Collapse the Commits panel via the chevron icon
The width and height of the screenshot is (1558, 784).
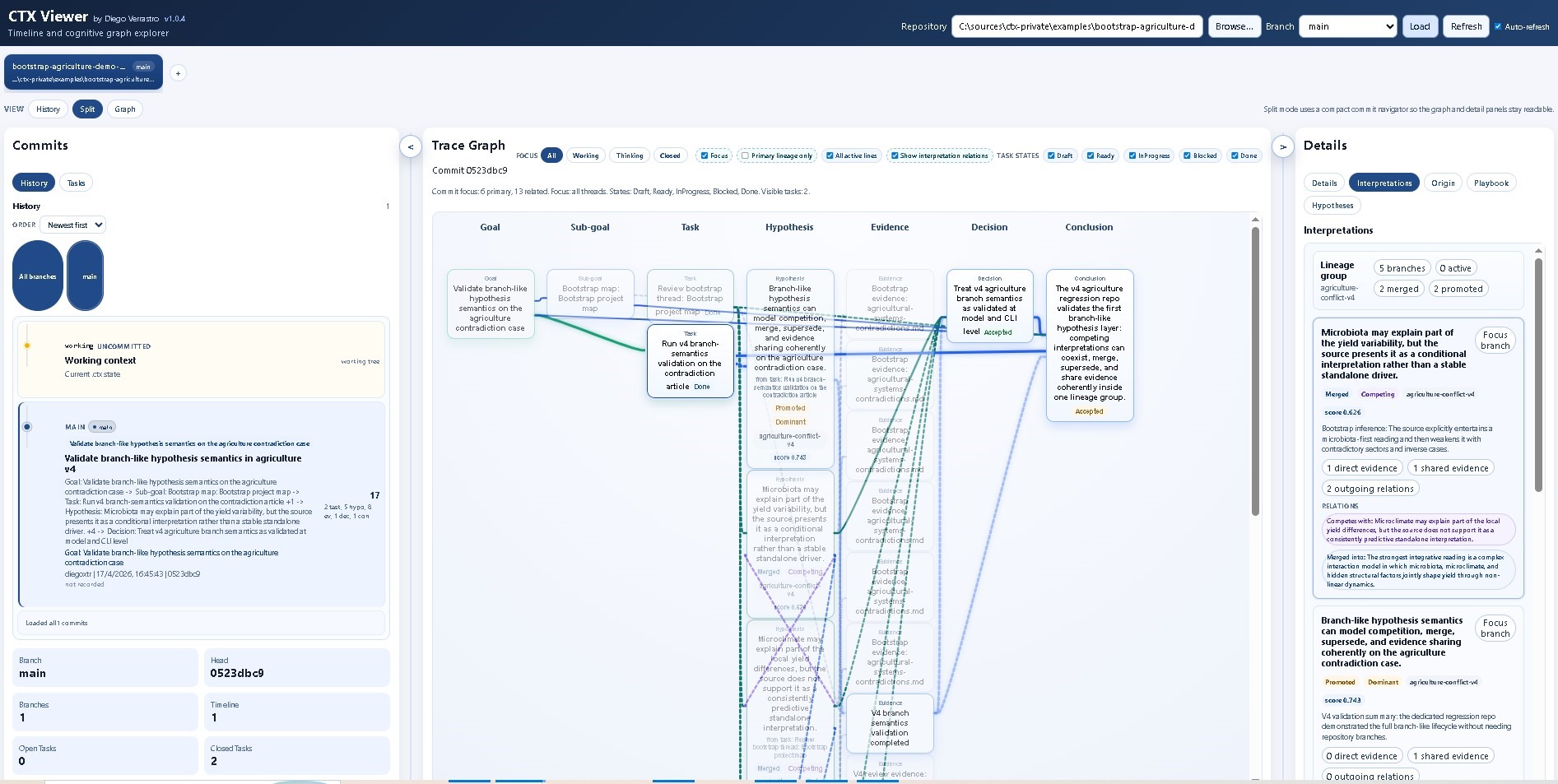click(411, 146)
